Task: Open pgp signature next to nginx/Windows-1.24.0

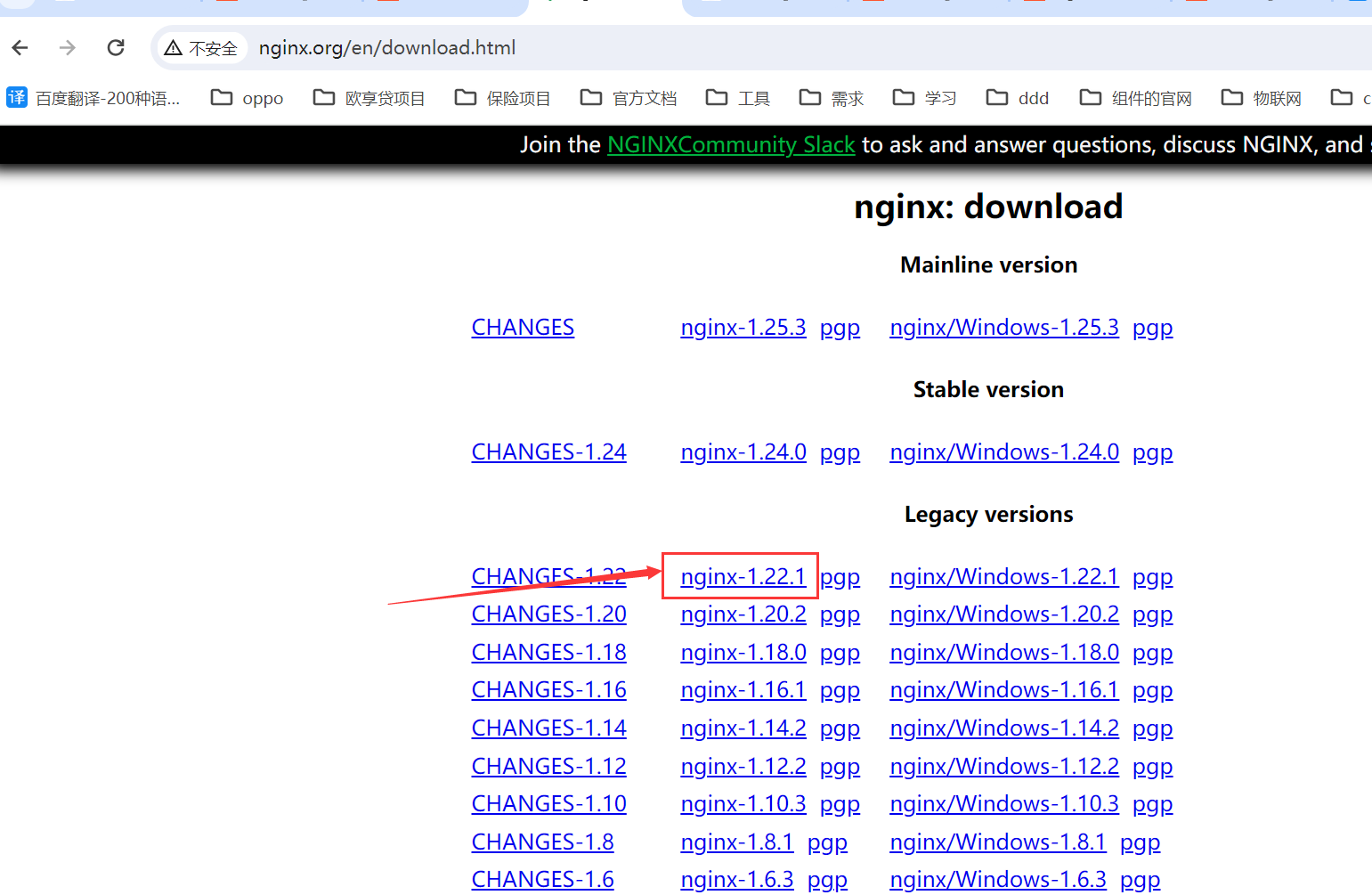Action: (1152, 453)
